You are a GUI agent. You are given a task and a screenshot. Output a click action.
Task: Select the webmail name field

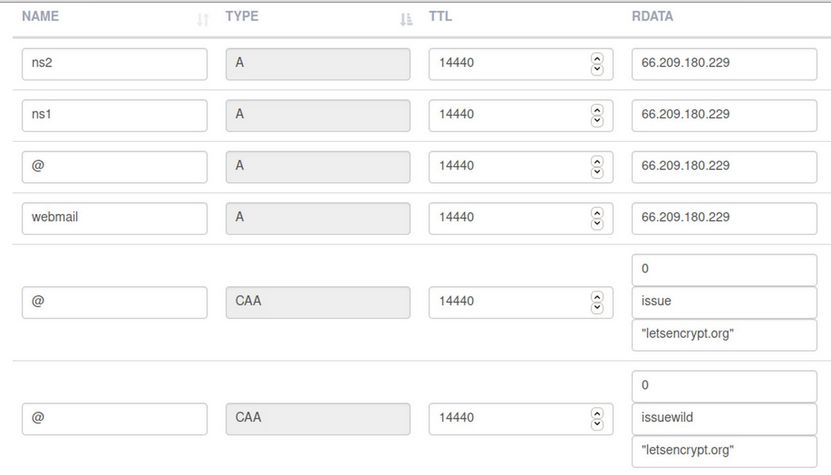pos(114,217)
